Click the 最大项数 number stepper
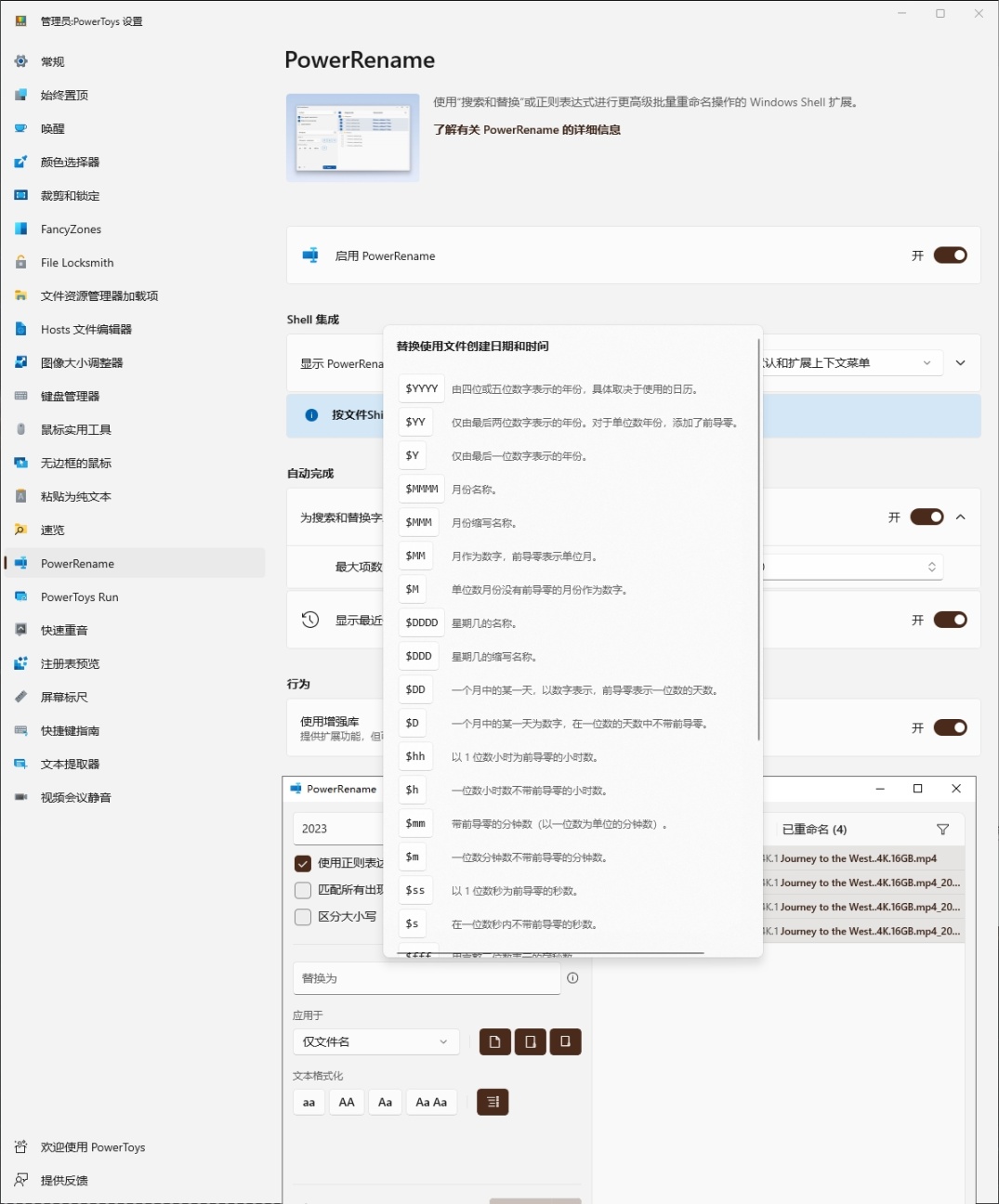Image resolution: width=999 pixels, height=1204 pixels. coord(931,567)
